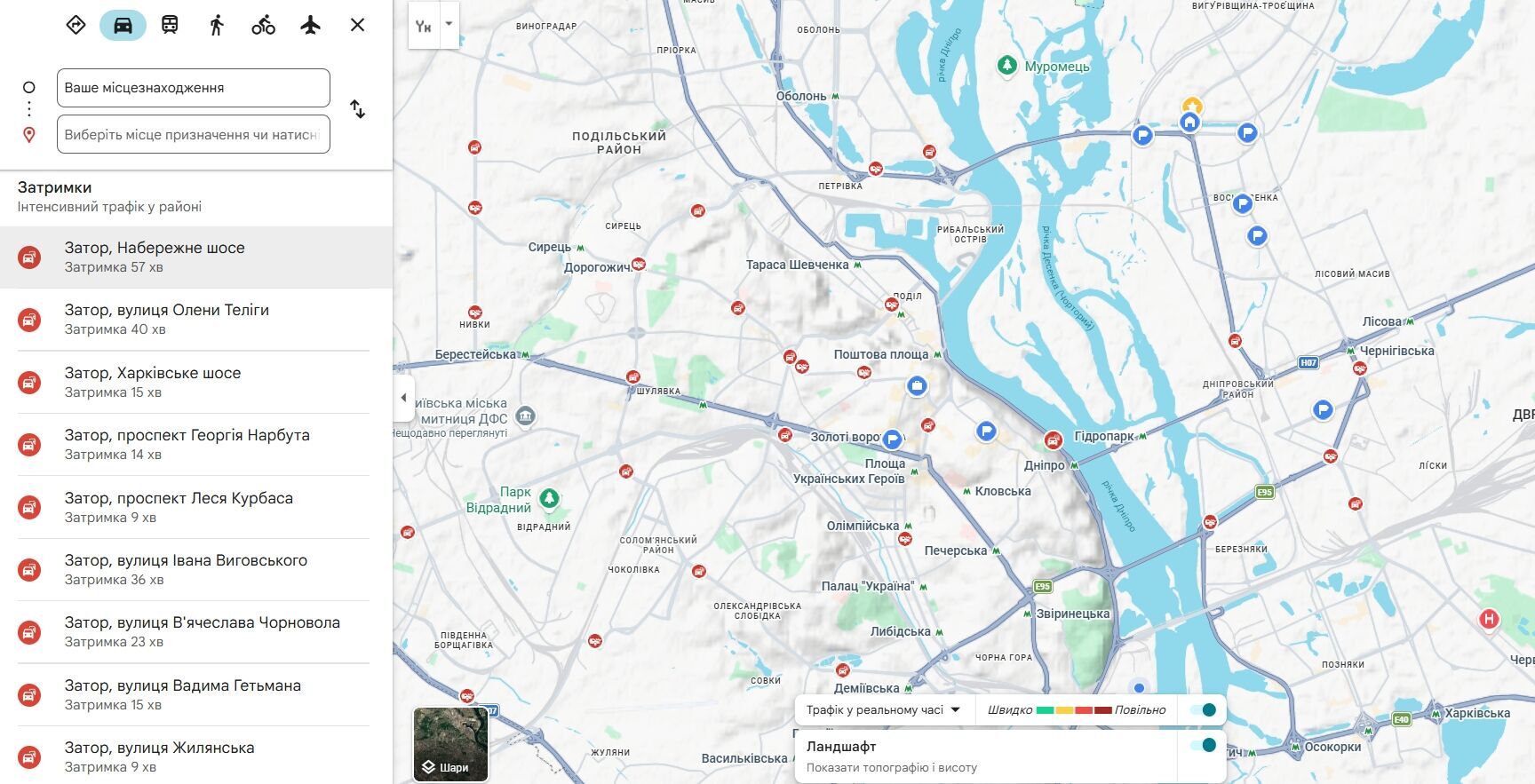Switch to walking directions icon
The image size is (1535, 784).
[x=217, y=25]
